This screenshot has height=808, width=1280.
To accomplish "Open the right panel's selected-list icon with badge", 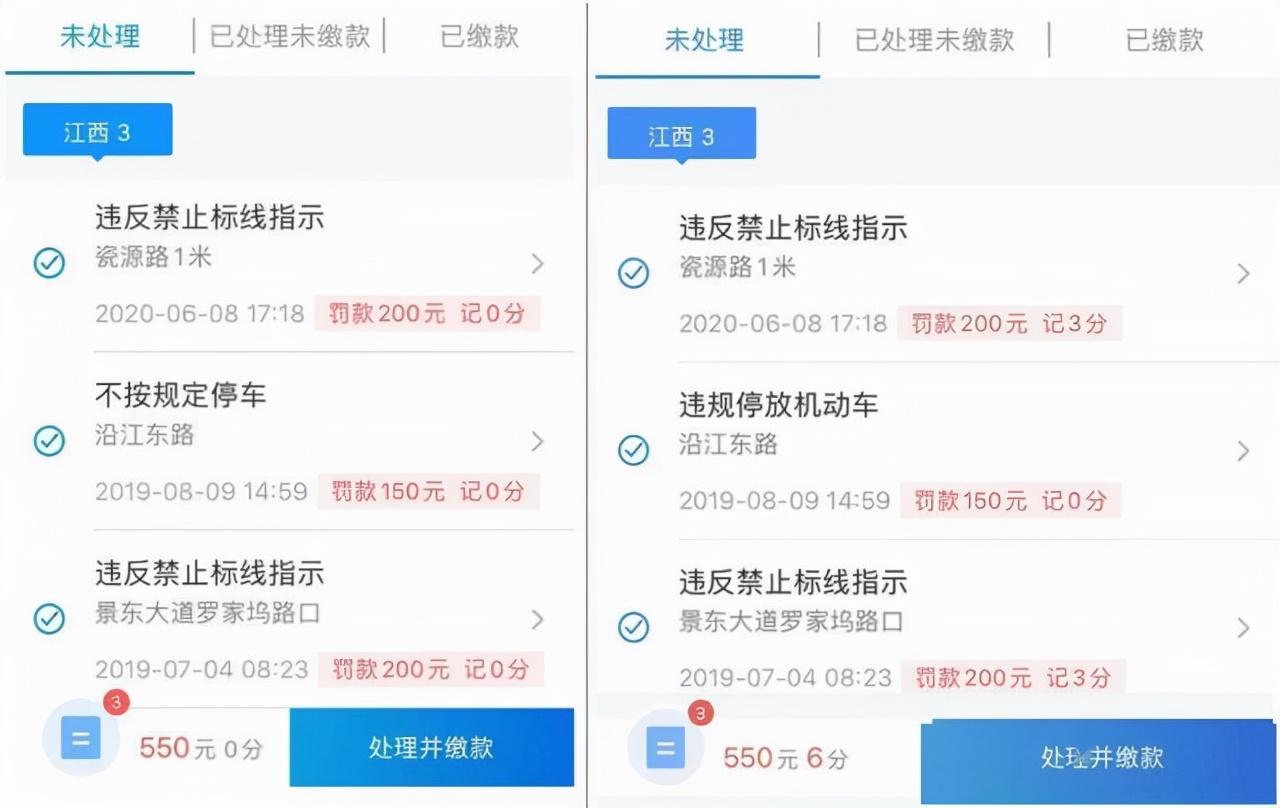I will pos(666,747).
